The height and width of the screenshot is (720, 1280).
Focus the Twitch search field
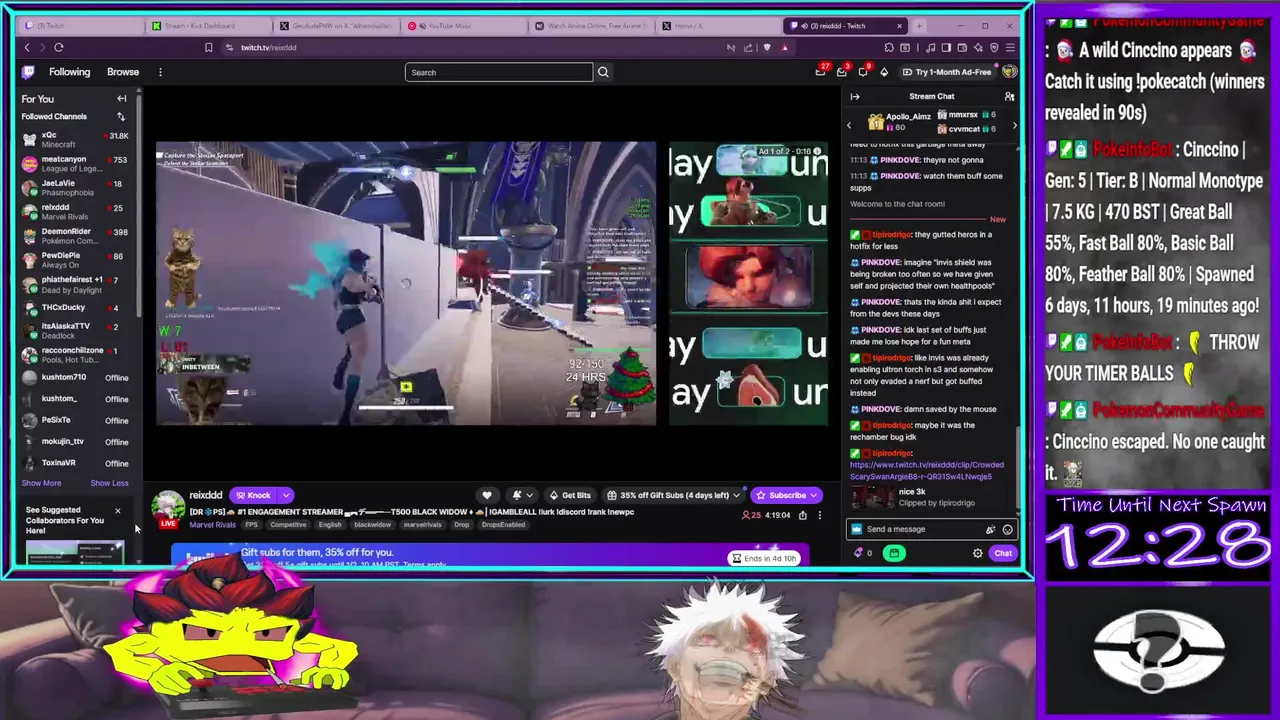click(x=499, y=72)
